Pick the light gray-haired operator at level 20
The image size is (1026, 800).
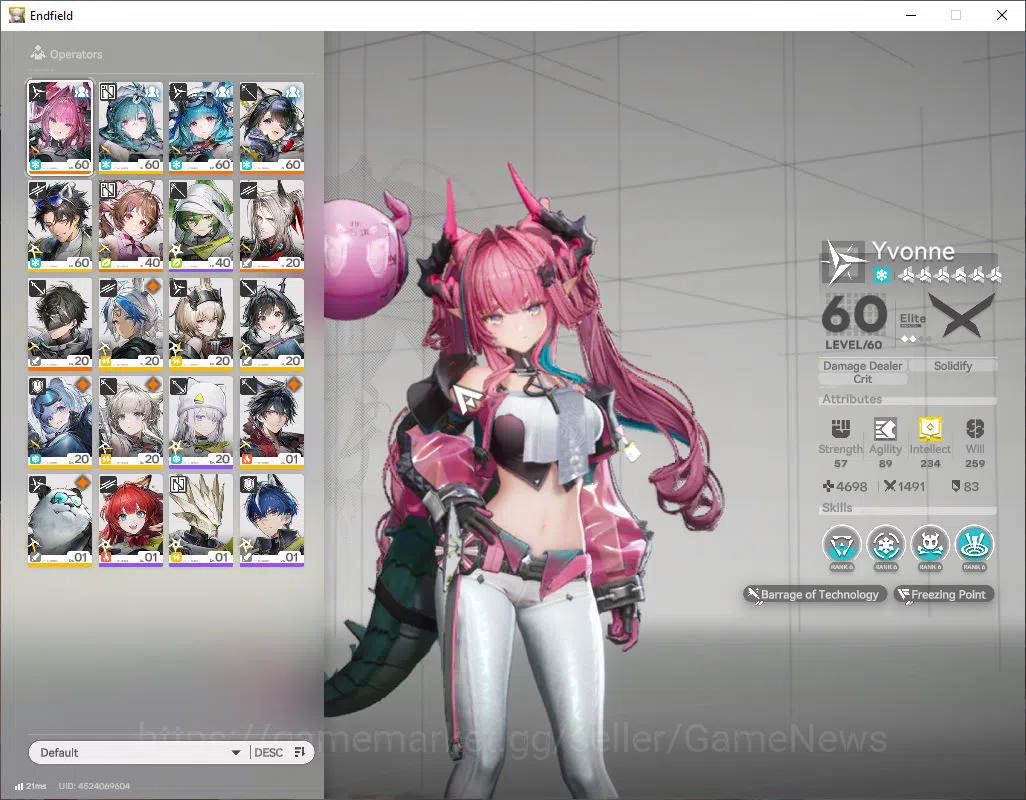(131, 422)
